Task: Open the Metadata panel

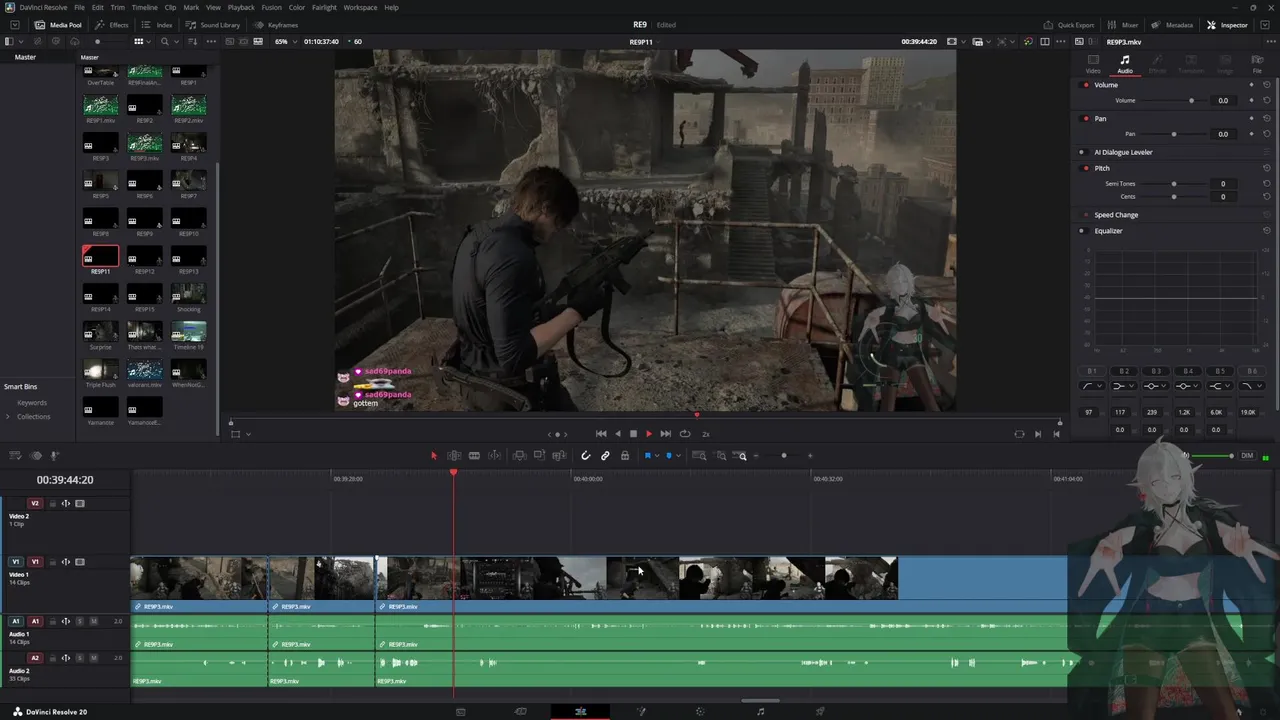Action: [x=1172, y=25]
